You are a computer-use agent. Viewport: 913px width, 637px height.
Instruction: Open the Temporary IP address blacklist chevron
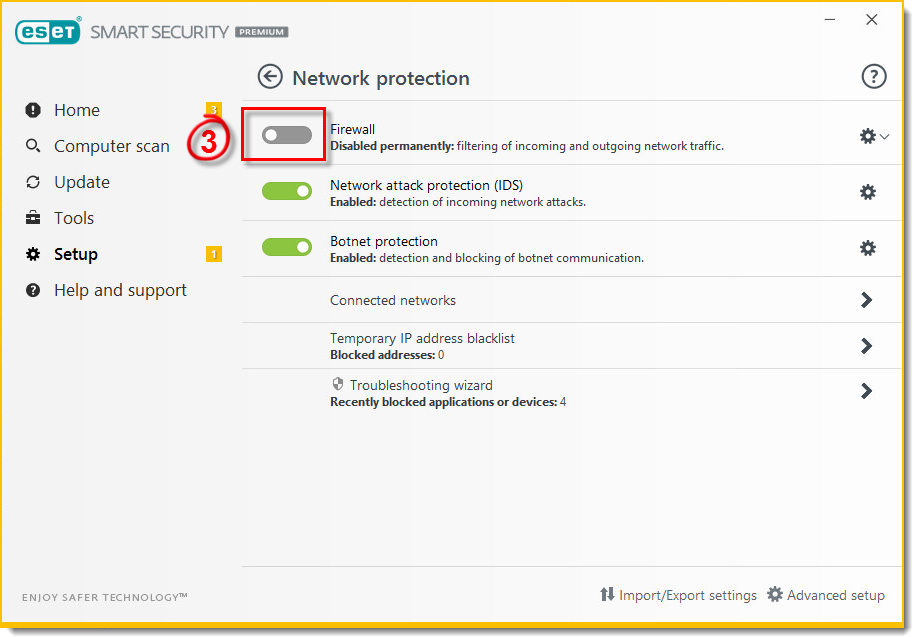click(866, 346)
